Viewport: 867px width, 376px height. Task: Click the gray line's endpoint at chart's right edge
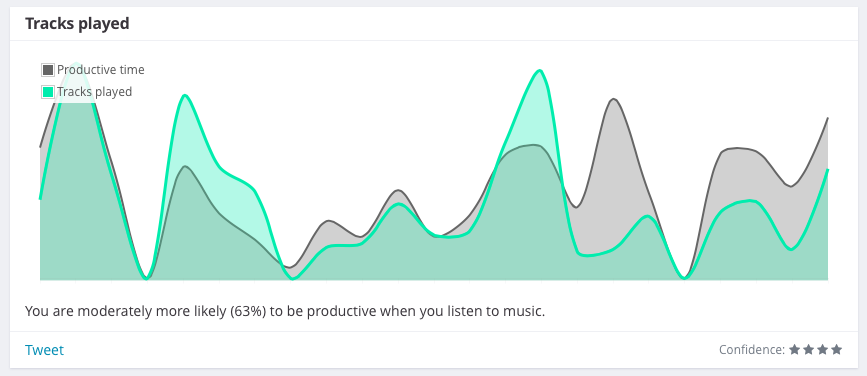[827, 118]
